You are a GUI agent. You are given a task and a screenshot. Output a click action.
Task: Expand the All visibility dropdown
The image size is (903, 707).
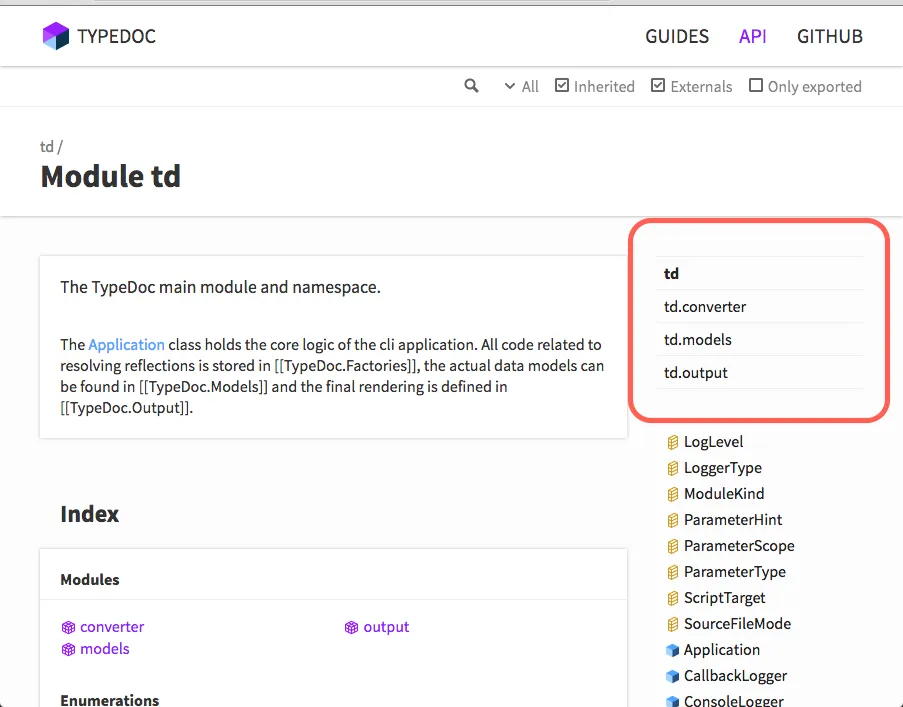tap(521, 86)
